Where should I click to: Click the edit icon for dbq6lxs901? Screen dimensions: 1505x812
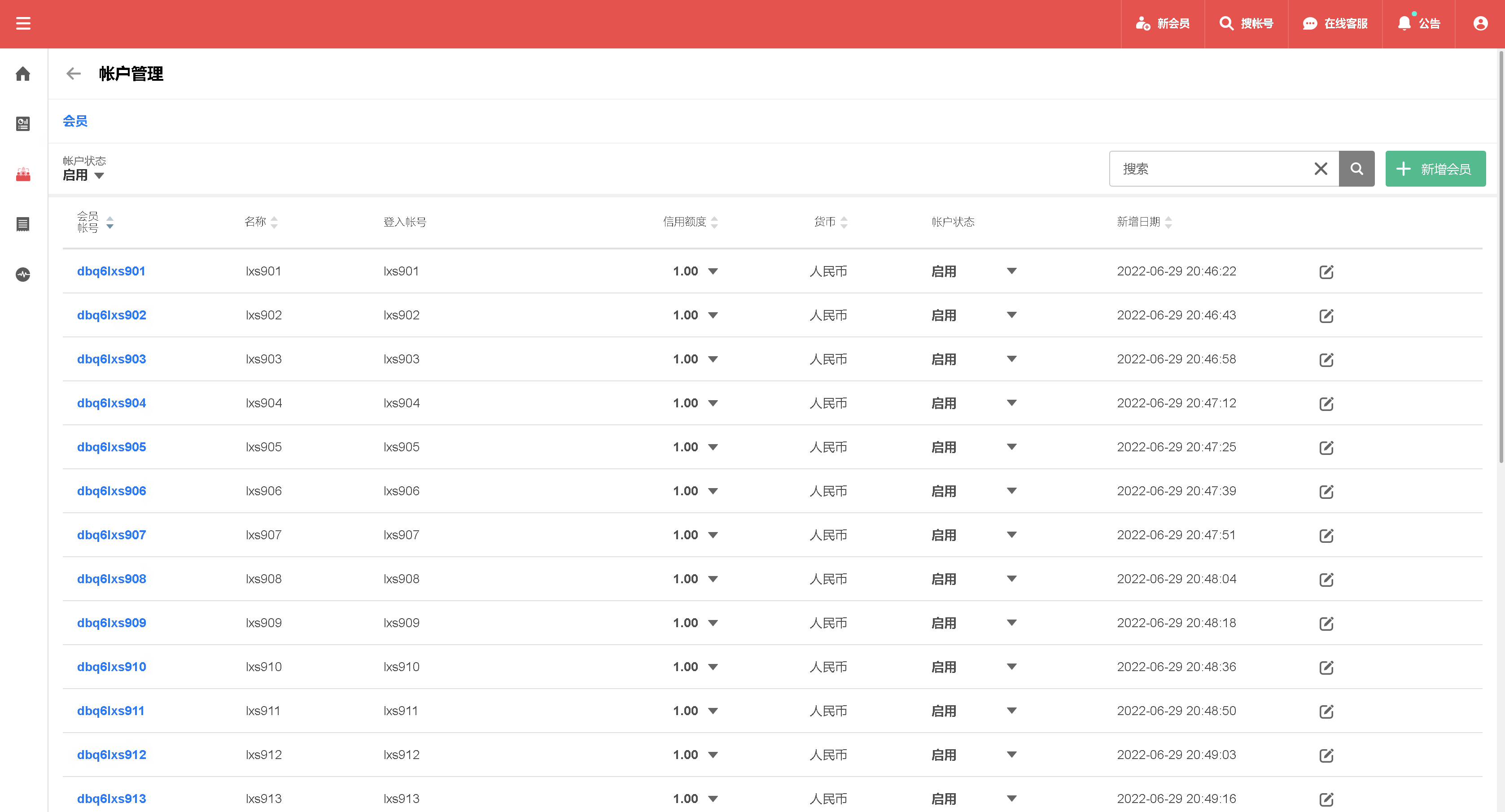click(x=1326, y=272)
